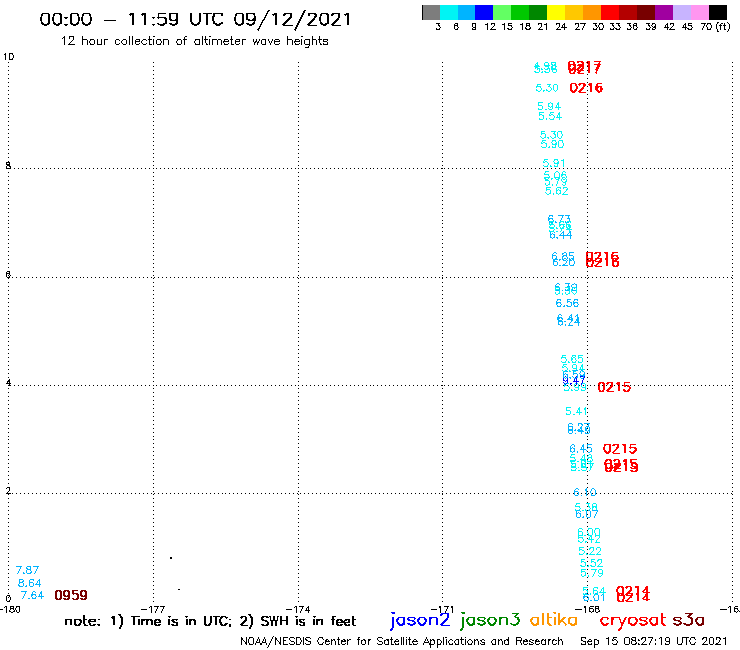This screenshot has width=740, height=650.
Task: Pick the pure blue legend swatch
Action: click(484, 12)
